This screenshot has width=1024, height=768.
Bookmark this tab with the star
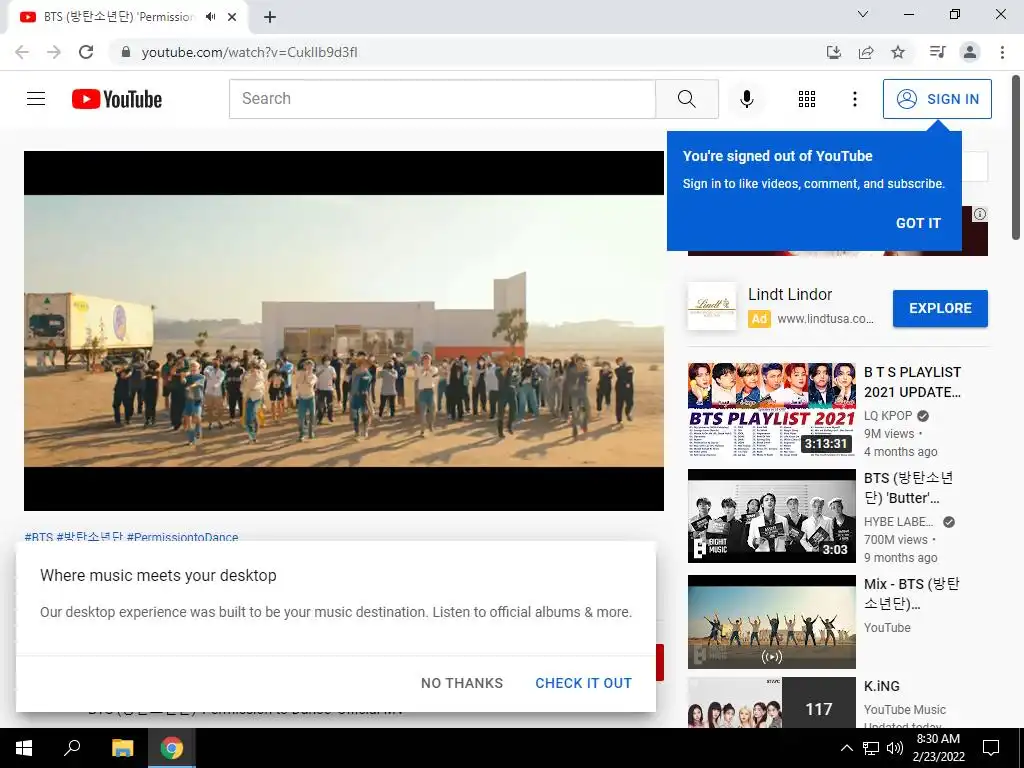coord(898,52)
